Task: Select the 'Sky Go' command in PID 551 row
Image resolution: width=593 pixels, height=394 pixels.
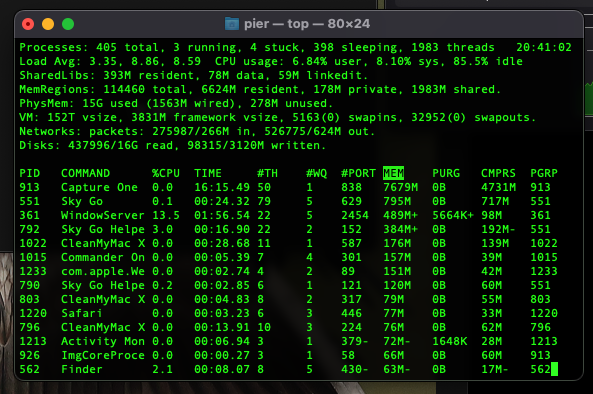Action: click(82, 201)
